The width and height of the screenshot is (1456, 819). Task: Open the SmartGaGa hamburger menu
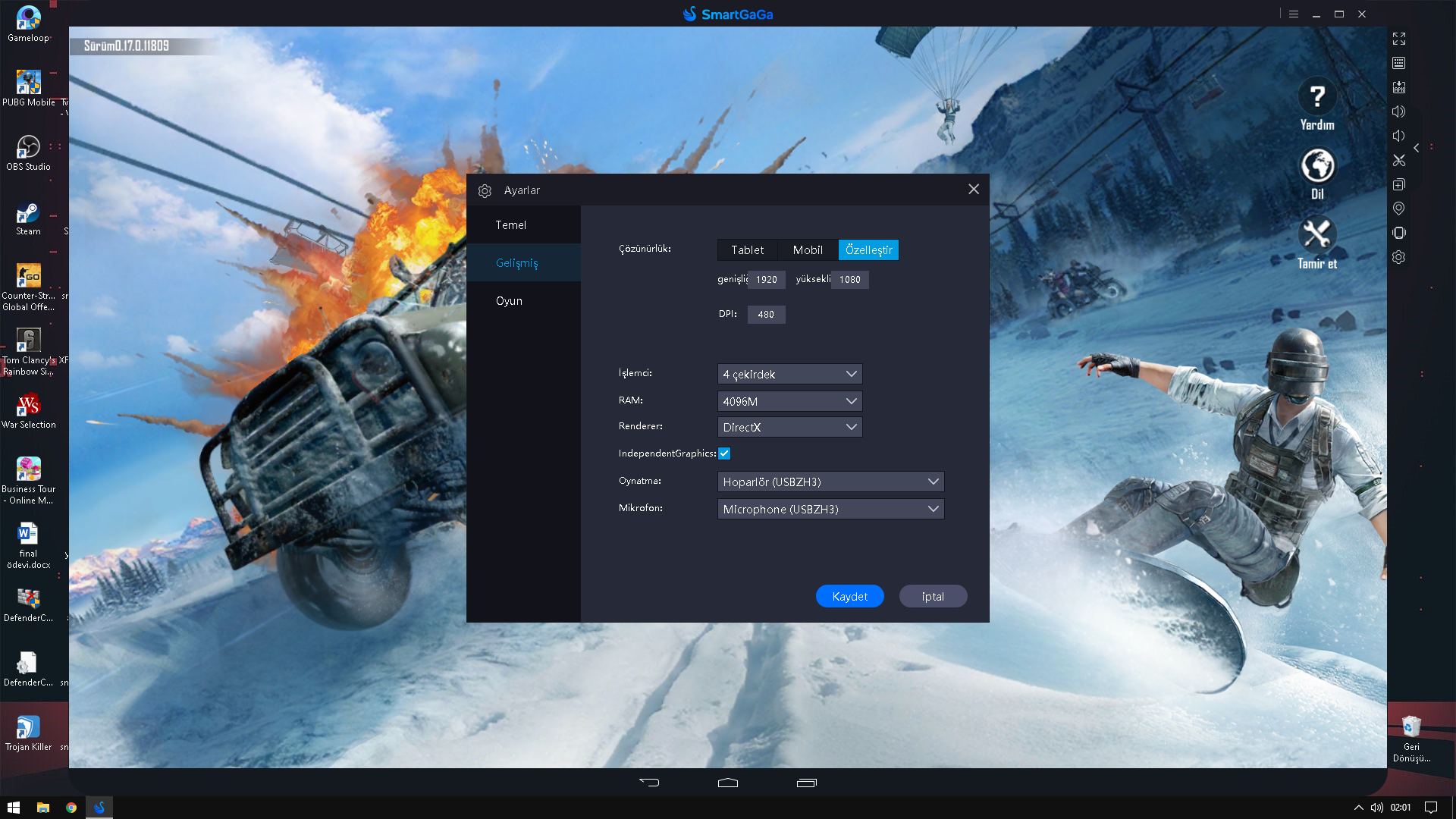[x=1294, y=14]
